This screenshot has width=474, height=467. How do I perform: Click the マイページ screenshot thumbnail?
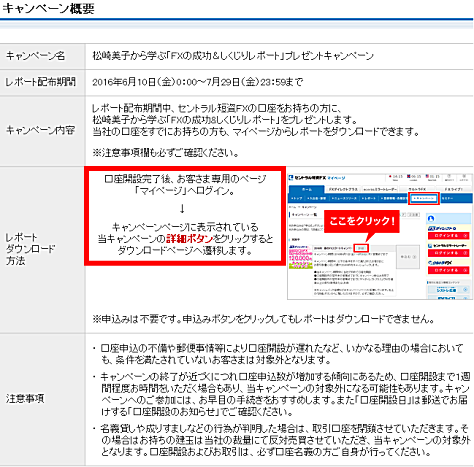click(x=380, y=236)
